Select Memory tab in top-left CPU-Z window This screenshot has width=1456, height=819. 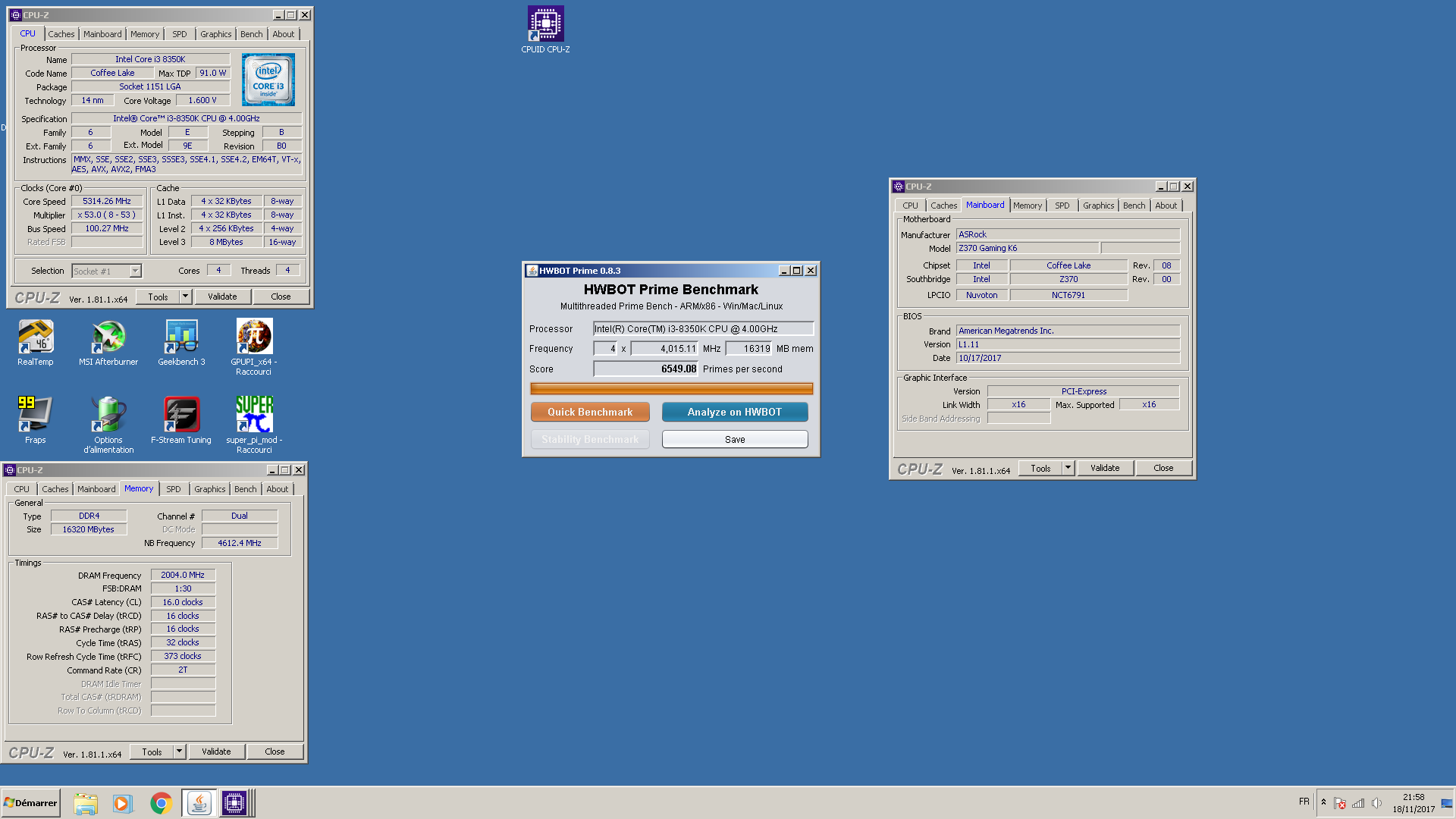[145, 34]
